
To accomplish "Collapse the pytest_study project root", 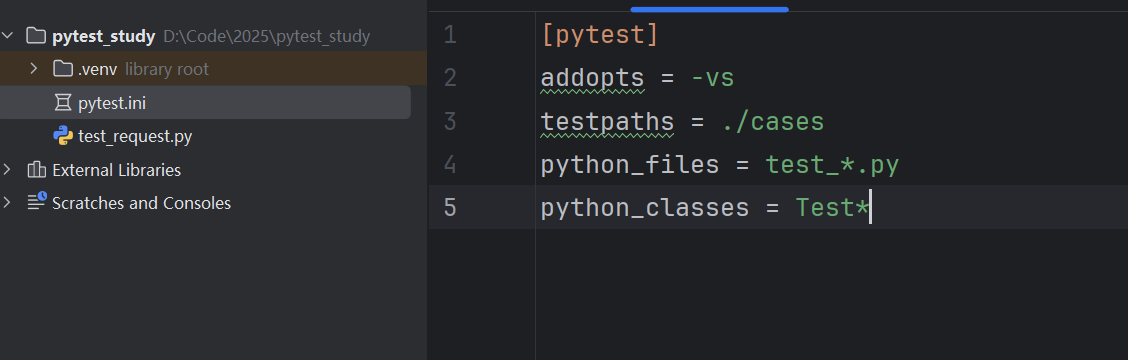I will coord(7,35).
